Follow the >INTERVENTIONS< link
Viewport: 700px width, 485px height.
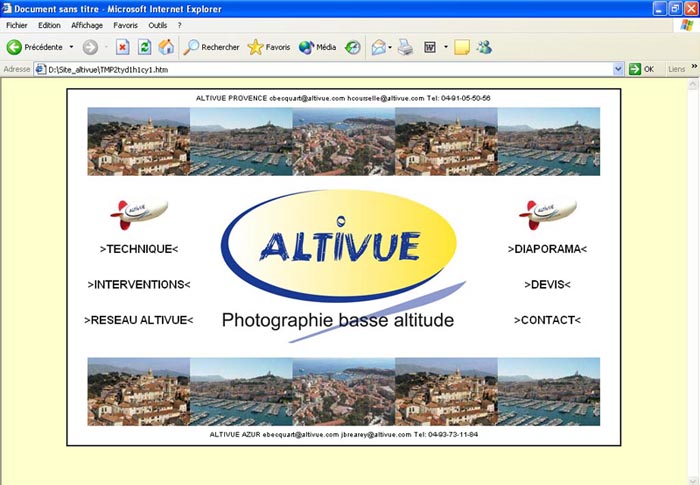click(139, 284)
